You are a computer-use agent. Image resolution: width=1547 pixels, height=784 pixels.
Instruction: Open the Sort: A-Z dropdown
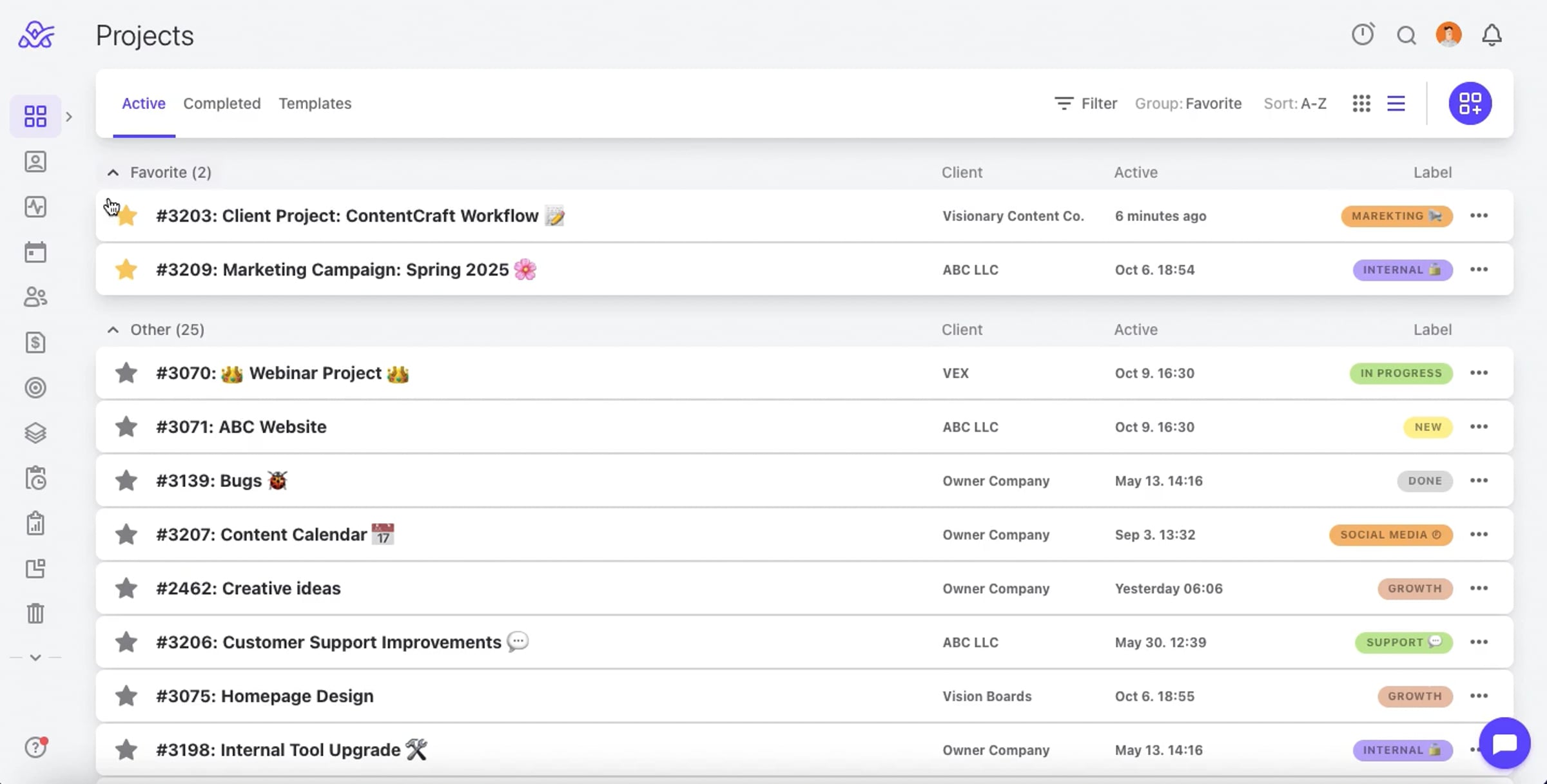(1295, 103)
